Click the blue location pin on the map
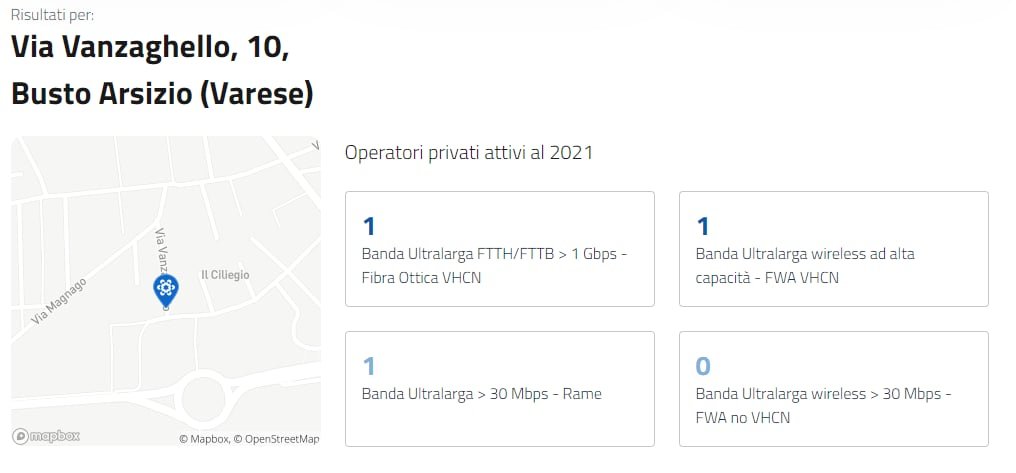 point(165,289)
